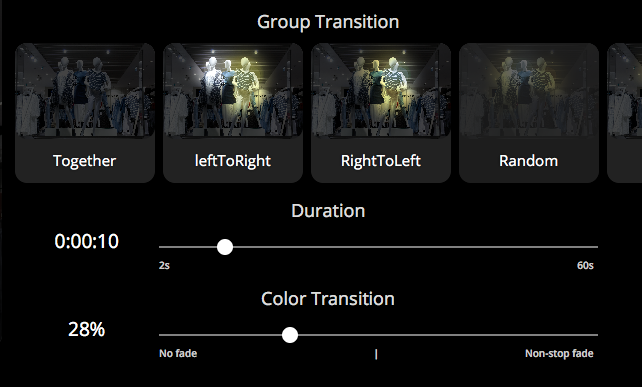
Task: Select the Together group transition preview image
Action: [x=85, y=91]
